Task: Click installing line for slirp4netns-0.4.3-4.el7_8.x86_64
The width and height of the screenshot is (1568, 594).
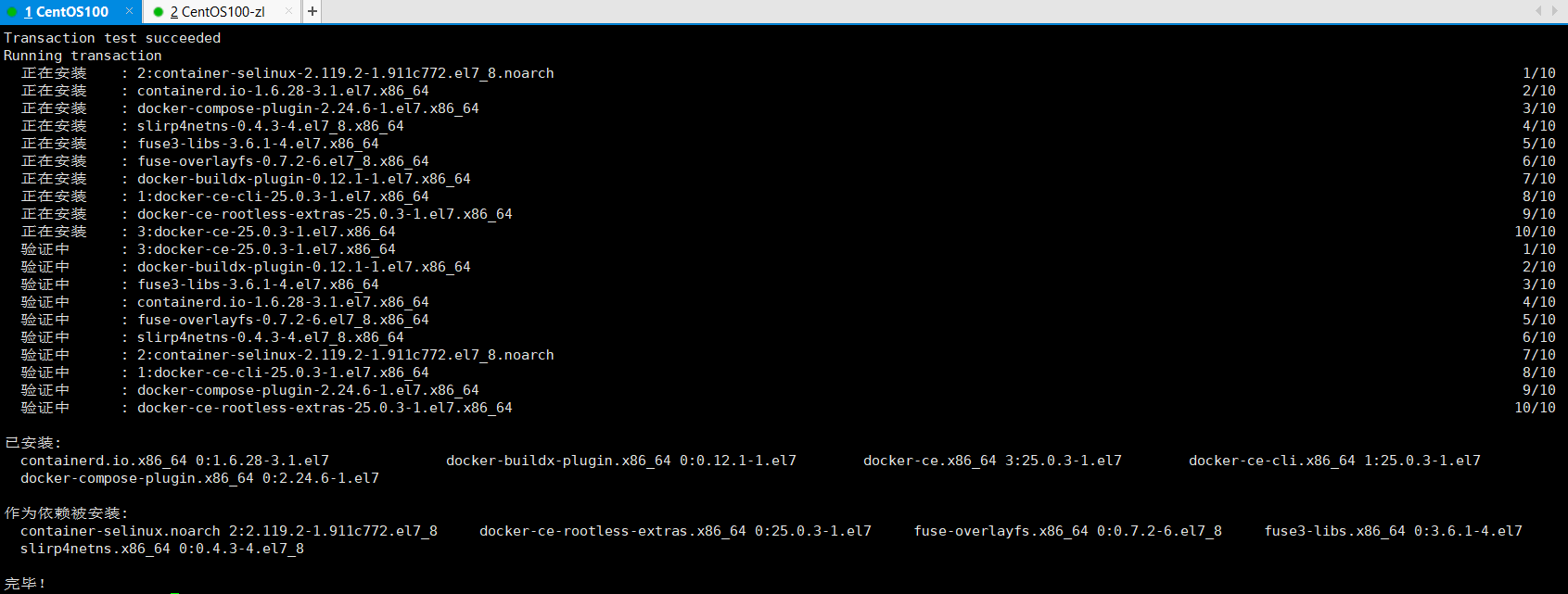Action: tap(788, 126)
